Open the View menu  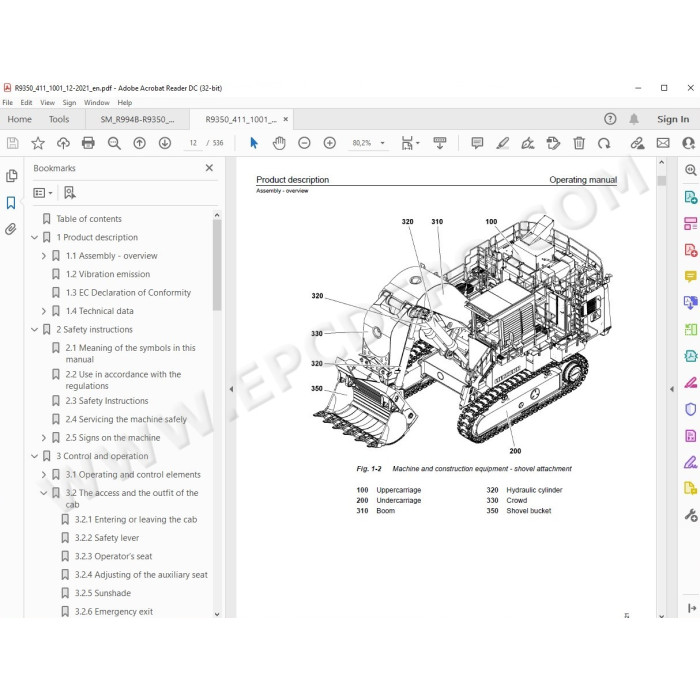(x=47, y=102)
